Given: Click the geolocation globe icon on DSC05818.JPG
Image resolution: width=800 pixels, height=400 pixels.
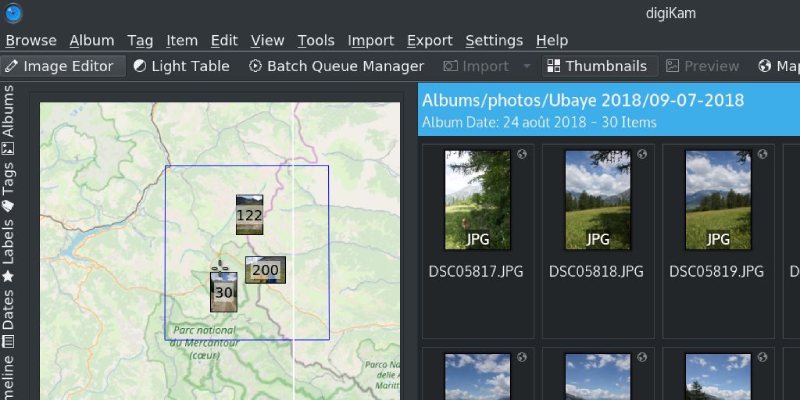Looking at the screenshot, I should click(x=642, y=154).
